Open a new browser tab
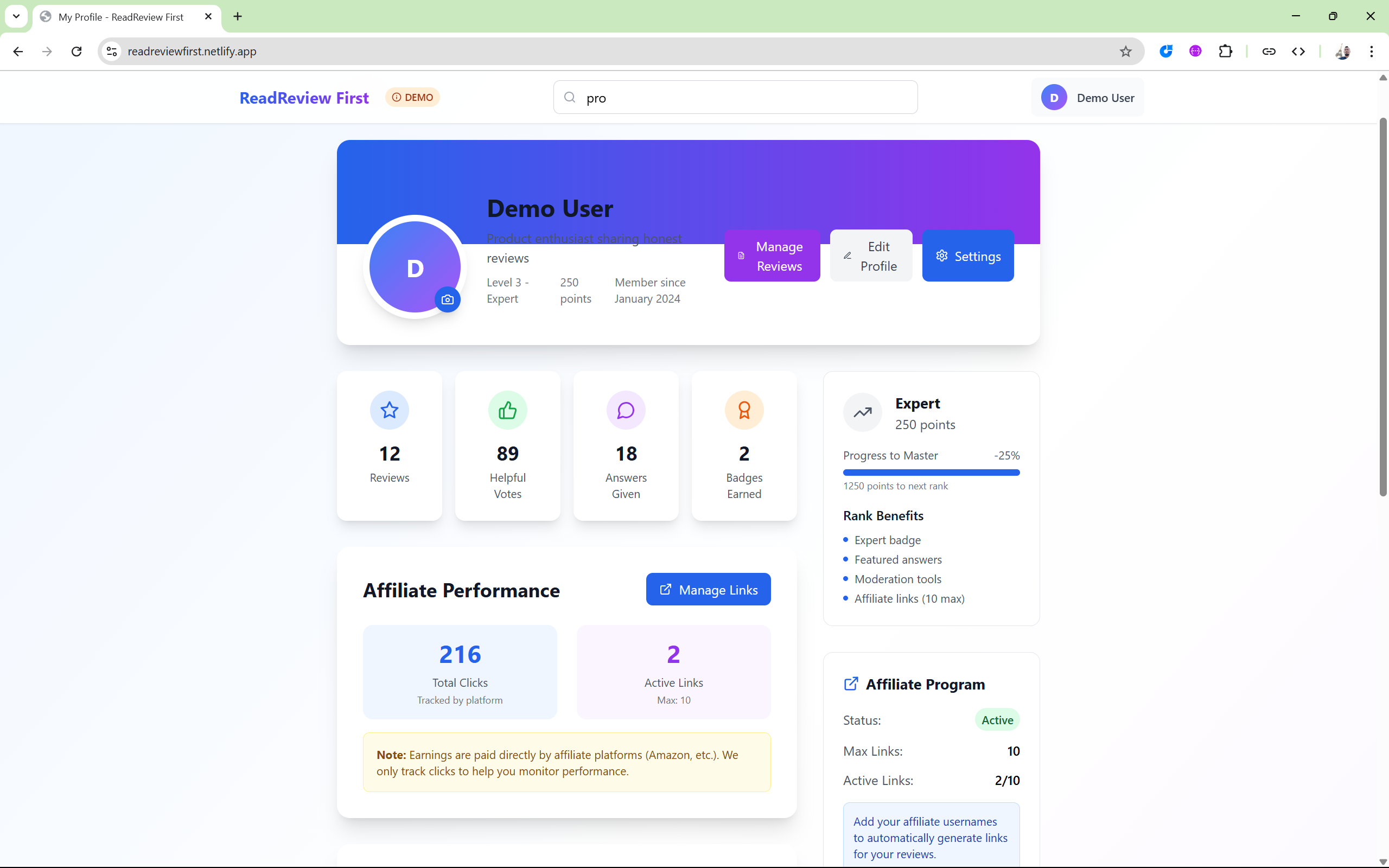This screenshot has height=868, width=1389. 238,17
